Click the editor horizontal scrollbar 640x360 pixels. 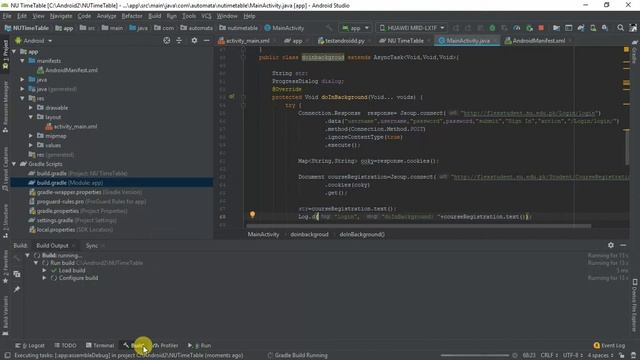pos(418,226)
